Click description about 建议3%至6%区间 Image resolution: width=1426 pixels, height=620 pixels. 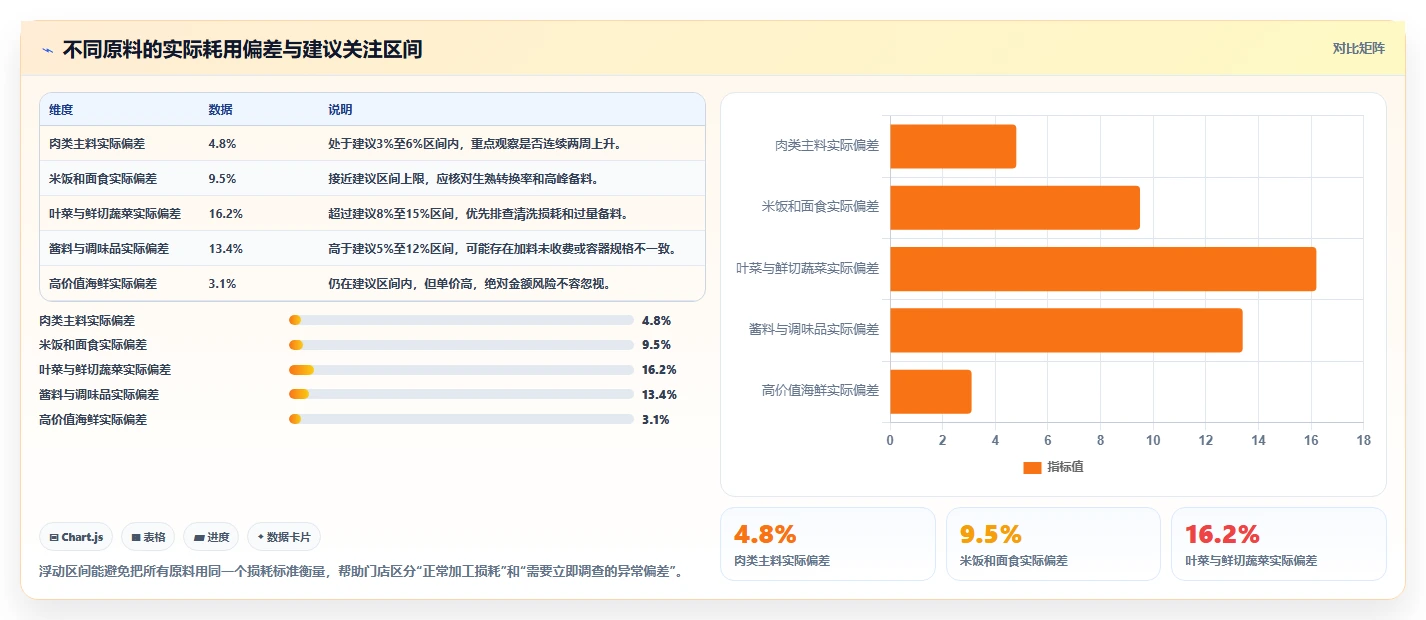point(475,144)
